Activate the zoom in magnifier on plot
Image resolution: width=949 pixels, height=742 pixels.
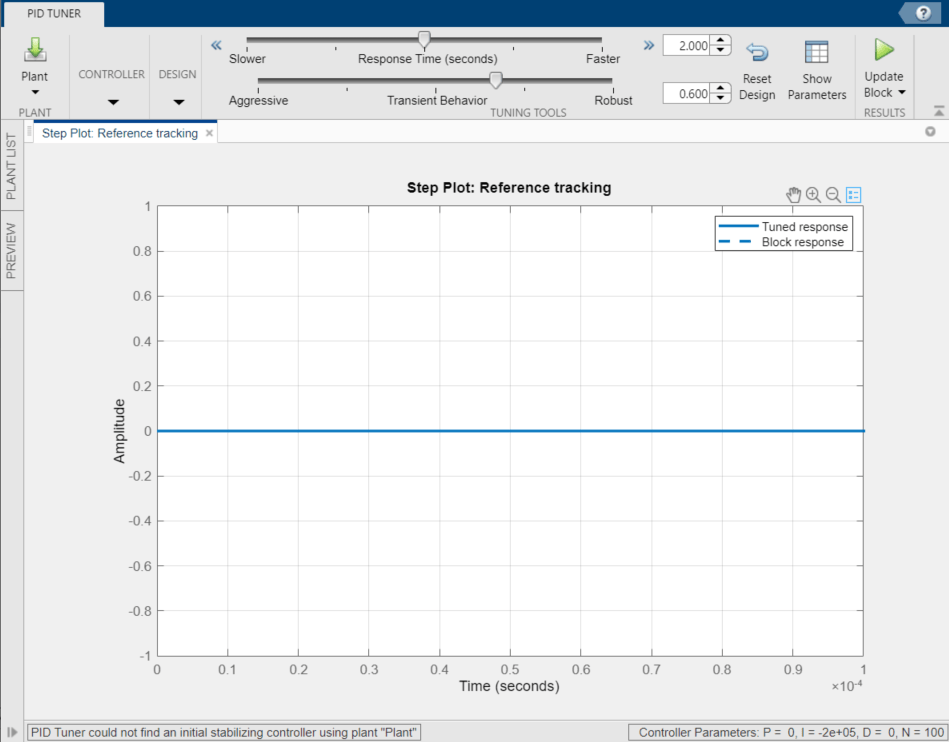(x=813, y=195)
